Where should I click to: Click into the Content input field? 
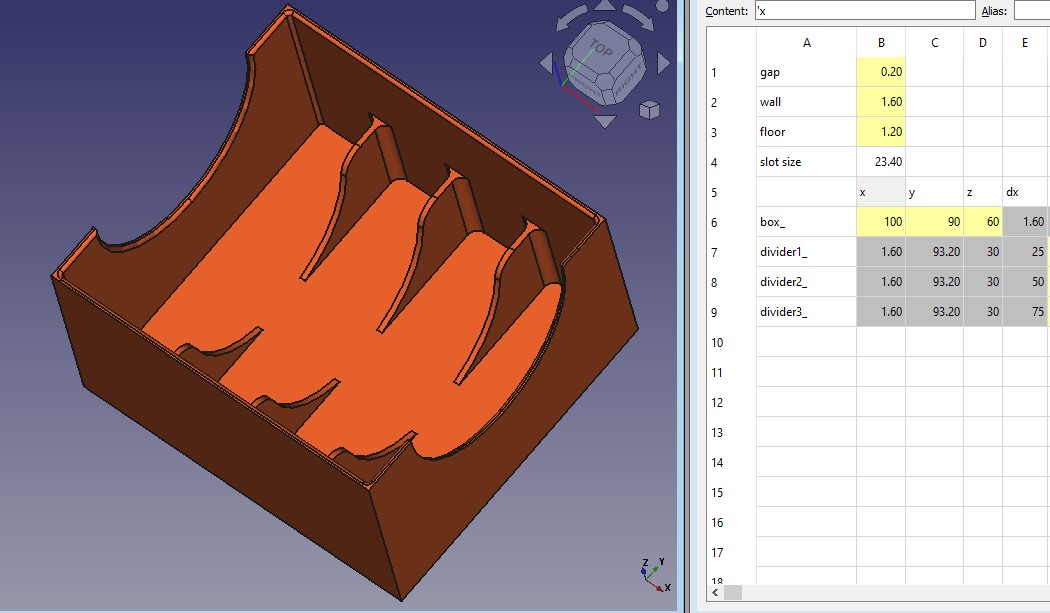point(865,11)
